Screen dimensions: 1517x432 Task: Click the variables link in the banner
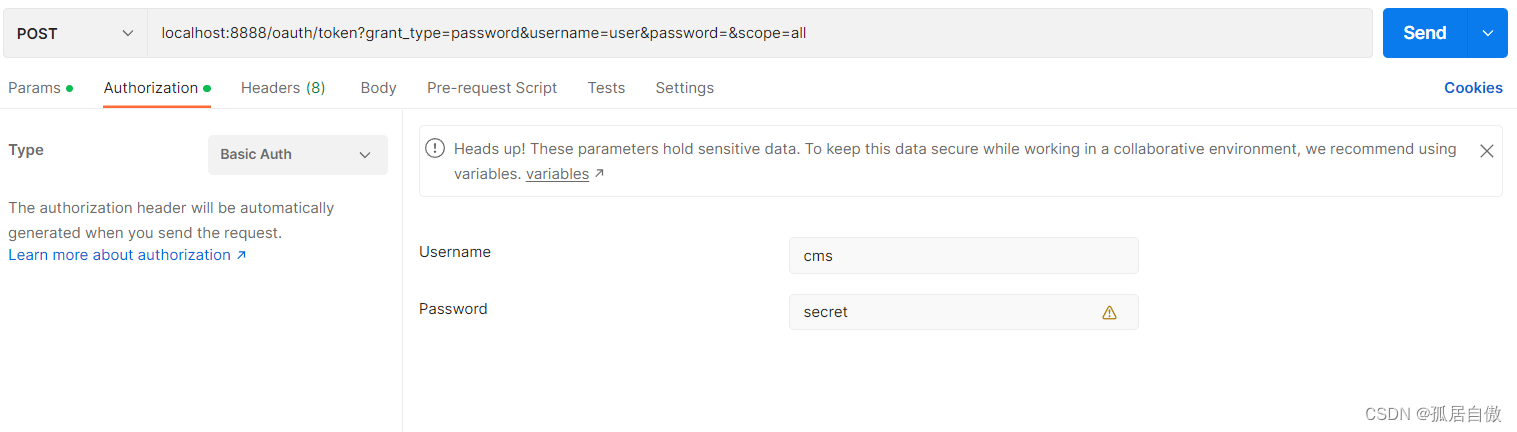pyautogui.click(x=557, y=174)
